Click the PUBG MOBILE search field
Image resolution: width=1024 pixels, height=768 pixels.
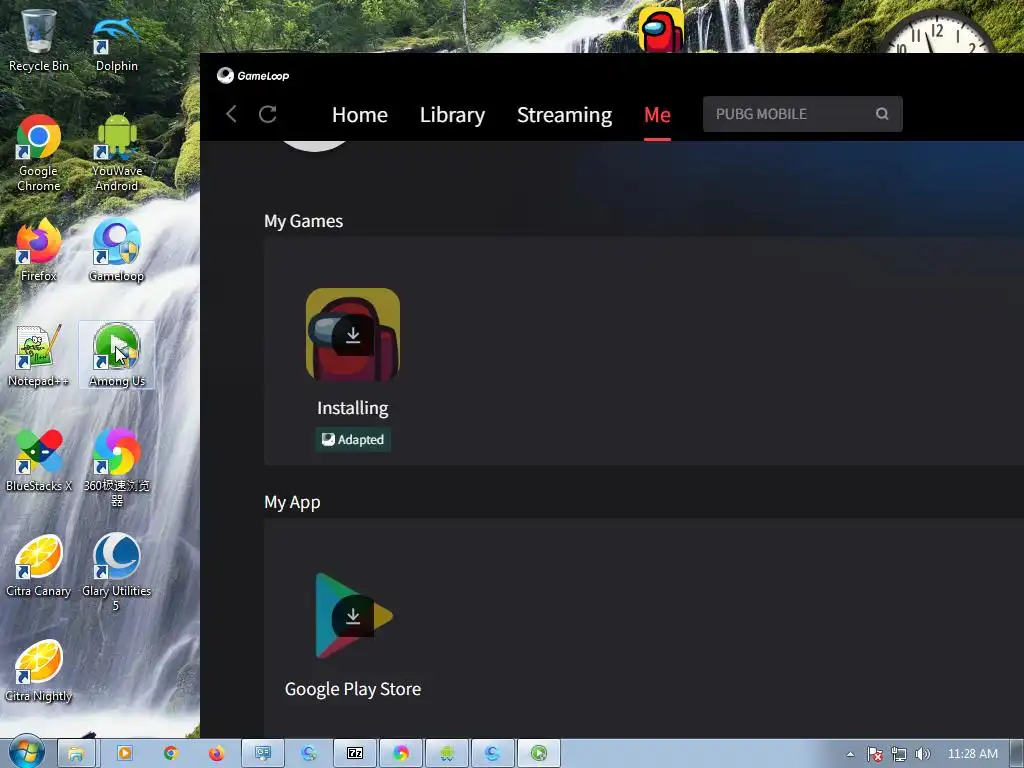tap(803, 114)
